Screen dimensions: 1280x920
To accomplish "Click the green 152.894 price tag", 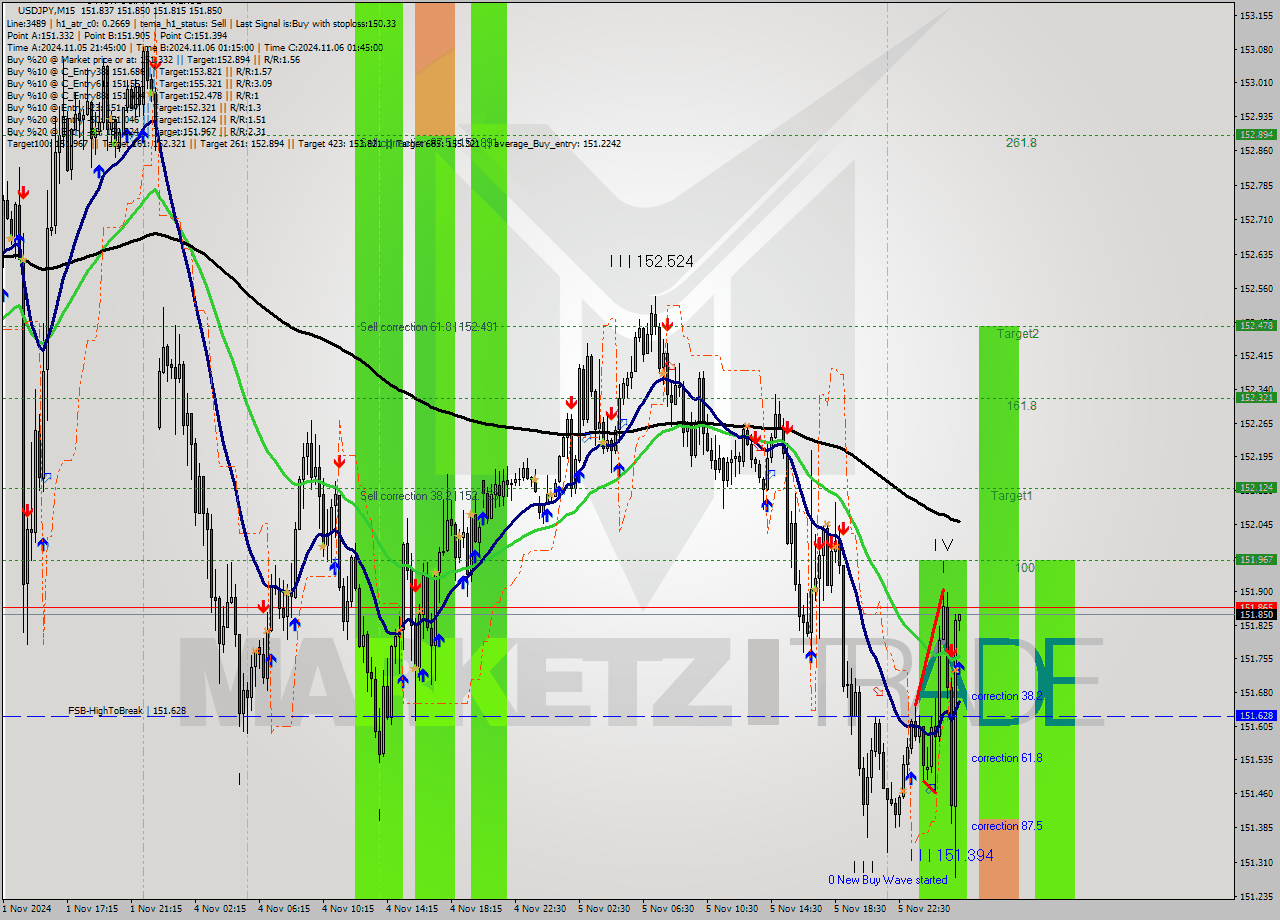I will click(x=1256, y=134).
